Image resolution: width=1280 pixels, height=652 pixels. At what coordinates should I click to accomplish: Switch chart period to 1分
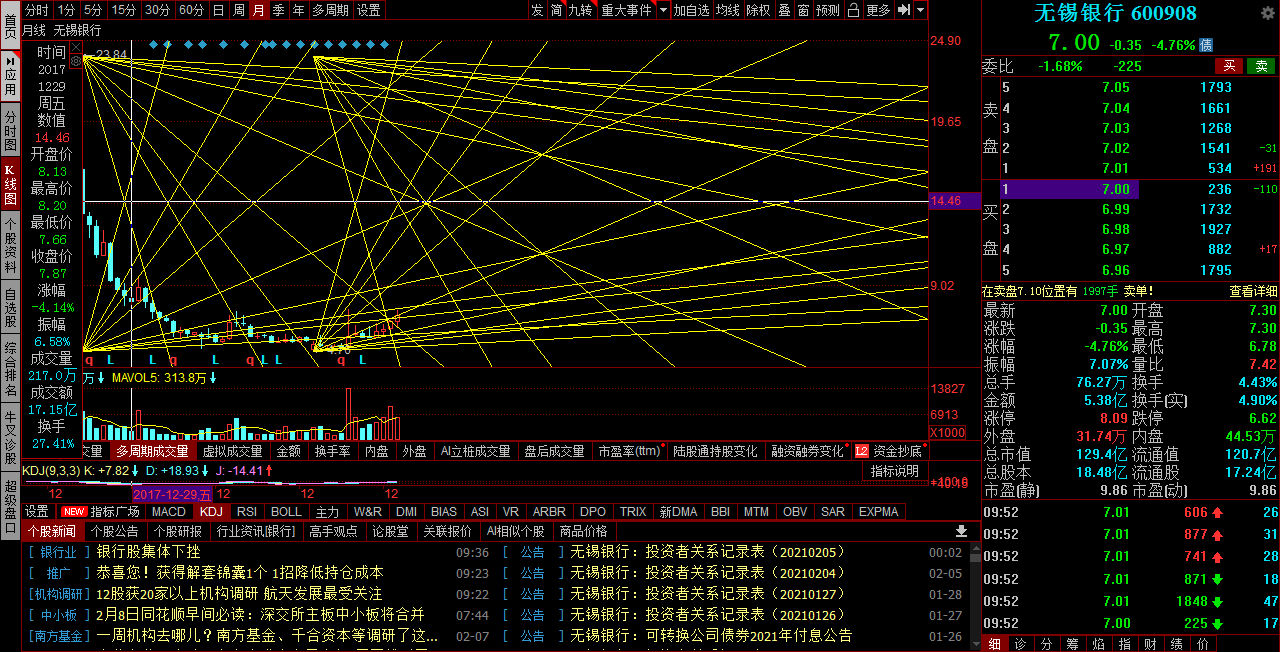click(x=66, y=10)
